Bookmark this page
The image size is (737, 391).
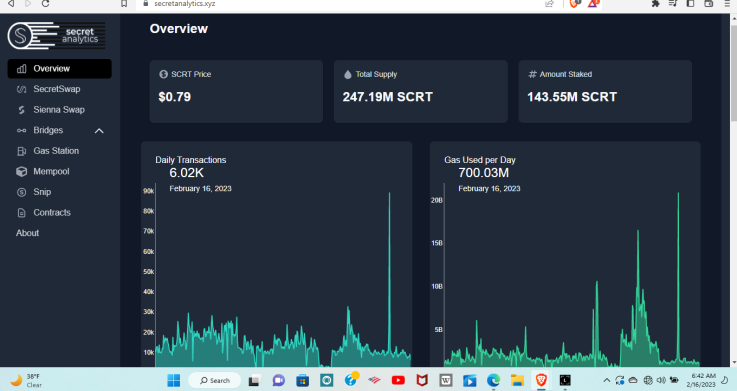[x=124, y=4]
